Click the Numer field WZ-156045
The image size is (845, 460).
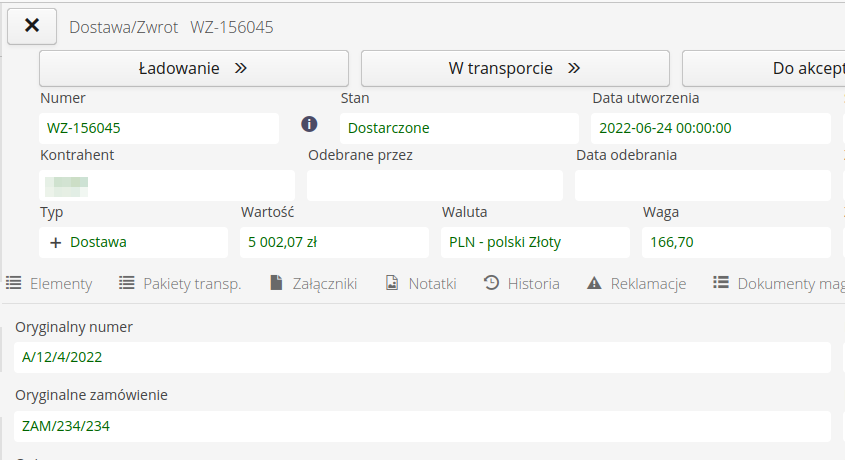pyautogui.click(x=159, y=128)
